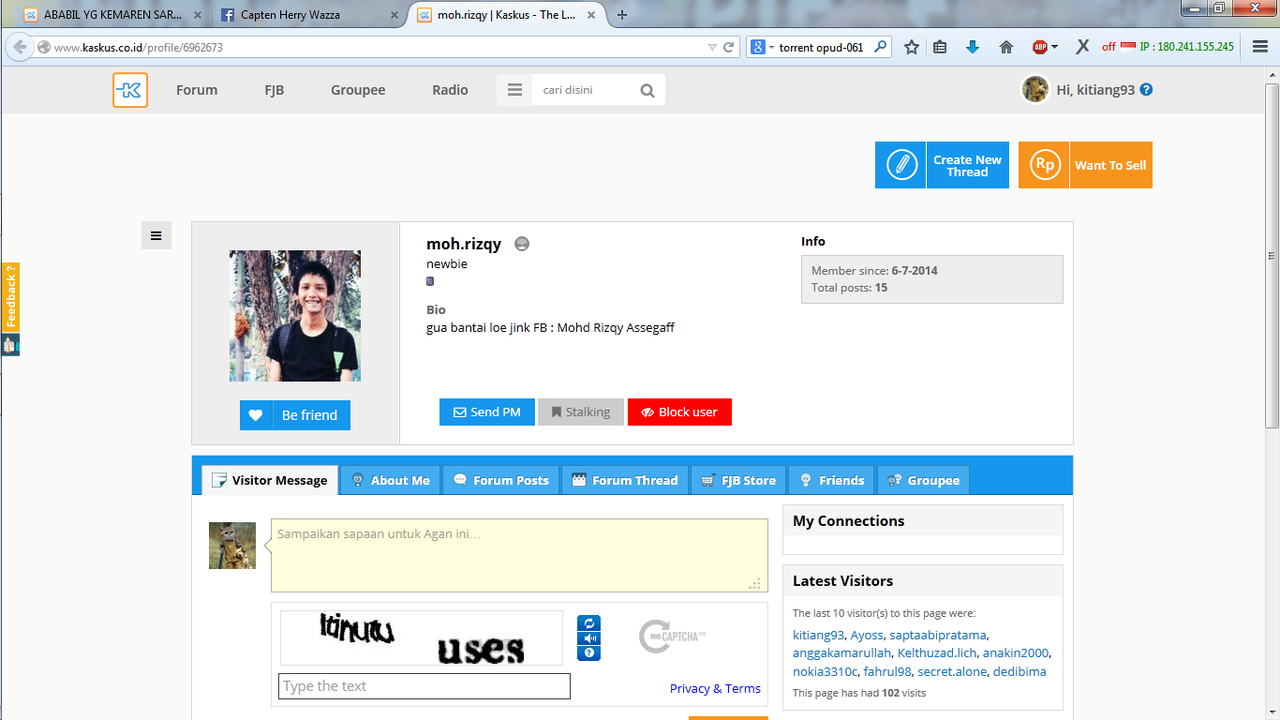Open a new browser tab with plus
This screenshot has height=720, width=1280.
click(622, 15)
